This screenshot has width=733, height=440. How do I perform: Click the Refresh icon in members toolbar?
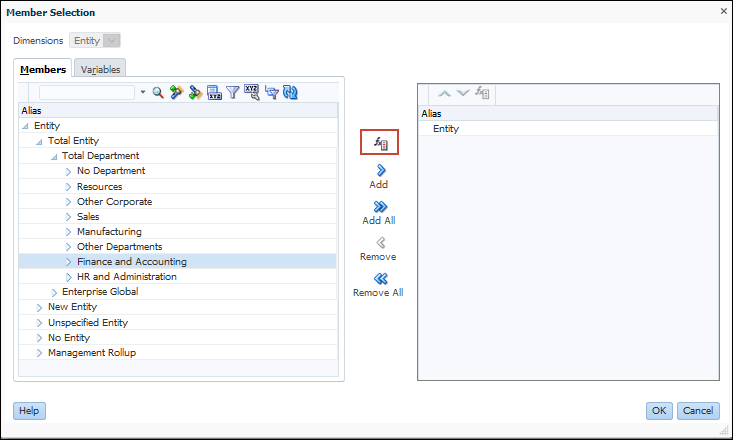(x=290, y=93)
